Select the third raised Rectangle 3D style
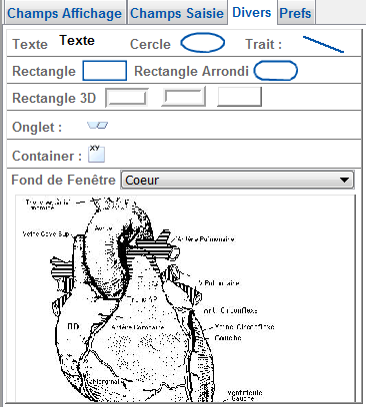Screen dimensions: 366x407 (x=239, y=97)
